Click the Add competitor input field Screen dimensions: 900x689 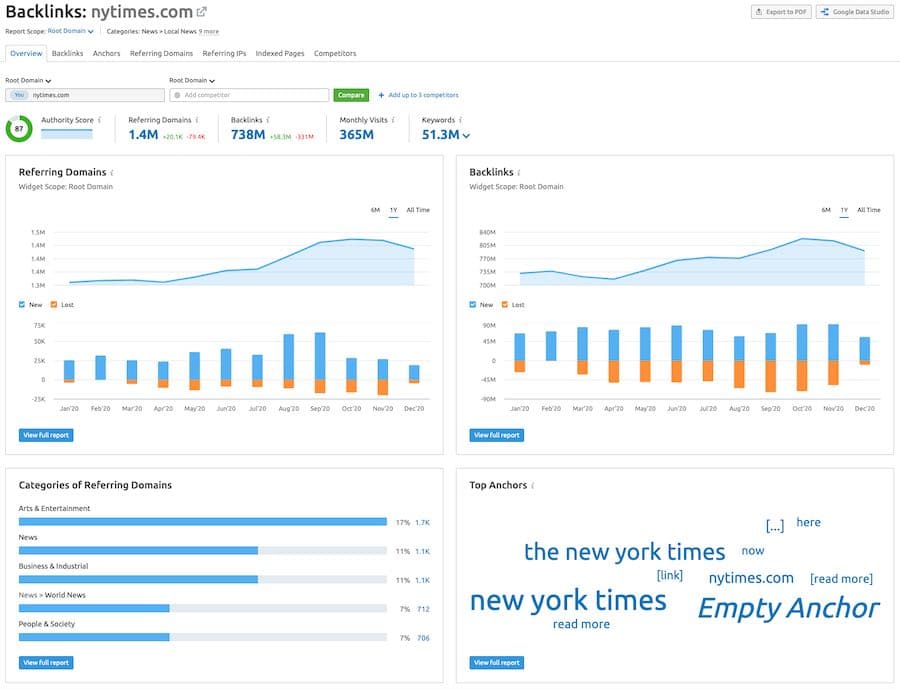point(249,95)
